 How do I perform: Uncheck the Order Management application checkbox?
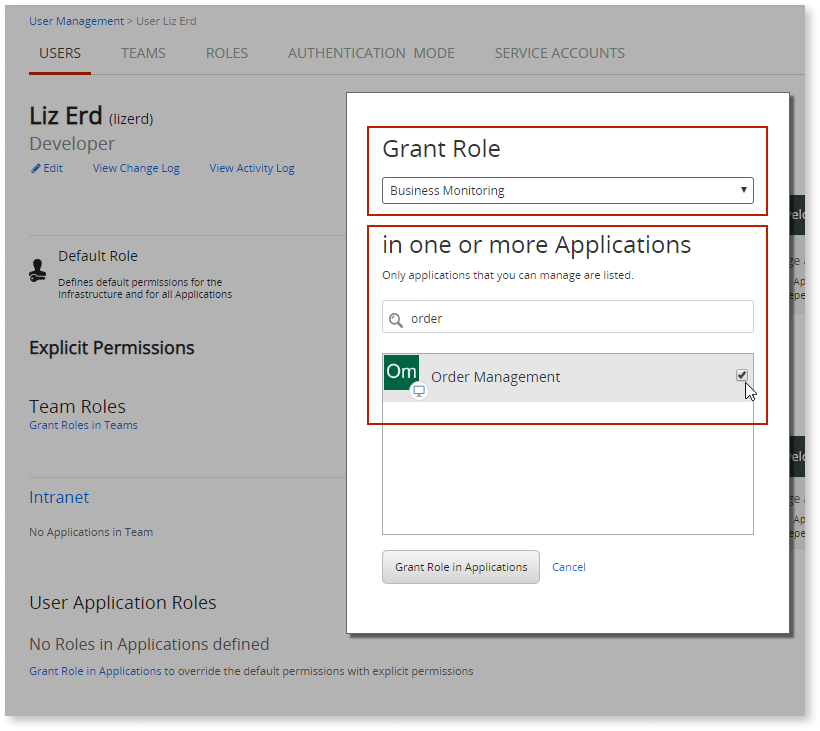[741, 374]
